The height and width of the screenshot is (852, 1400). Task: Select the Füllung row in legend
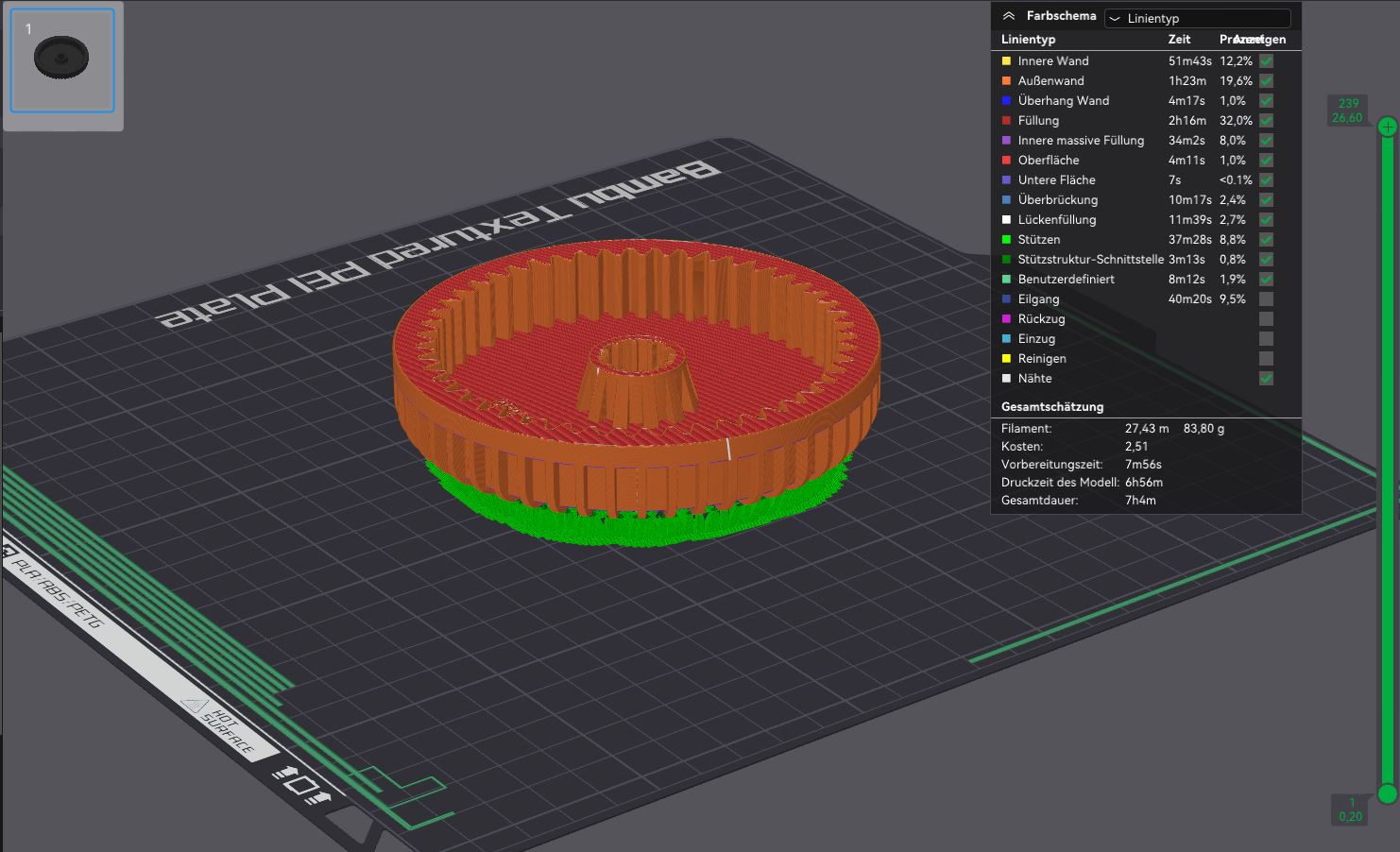pyautogui.click(x=1038, y=121)
